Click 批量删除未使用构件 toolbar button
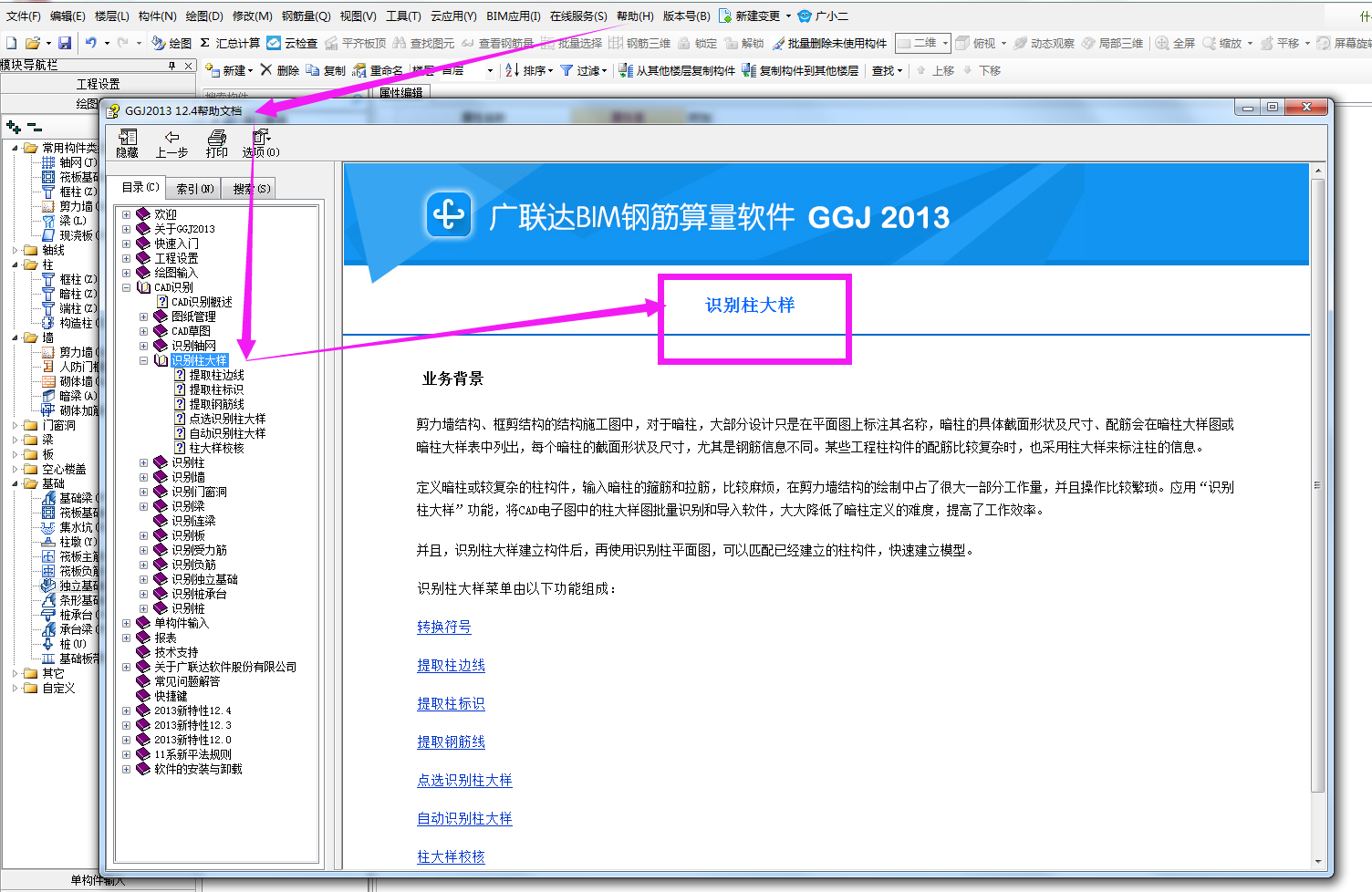Image resolution: width=1372 pixels, height=892 pixels. [829, 43]
